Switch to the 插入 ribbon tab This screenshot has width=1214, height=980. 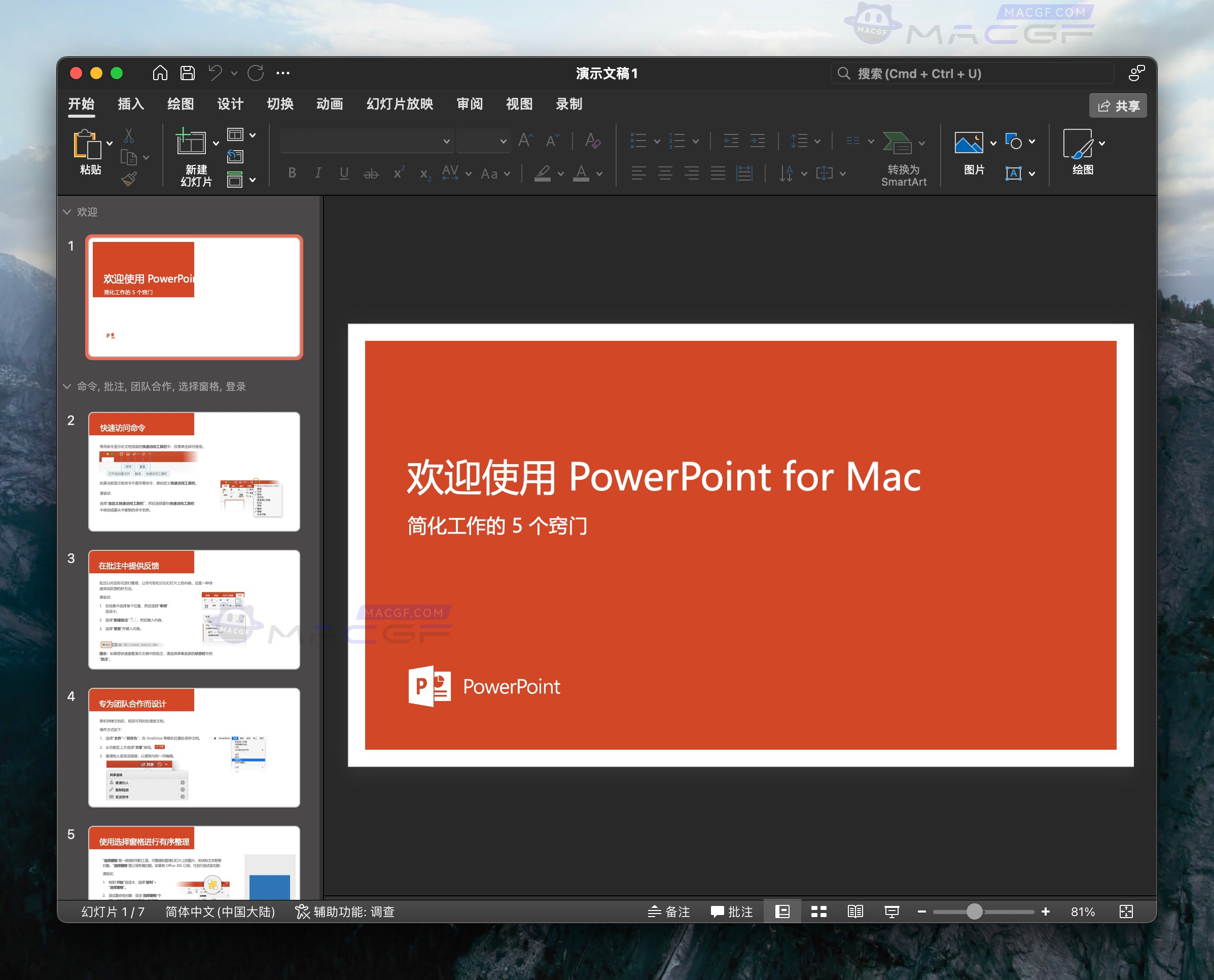click(x=130, y=104)
